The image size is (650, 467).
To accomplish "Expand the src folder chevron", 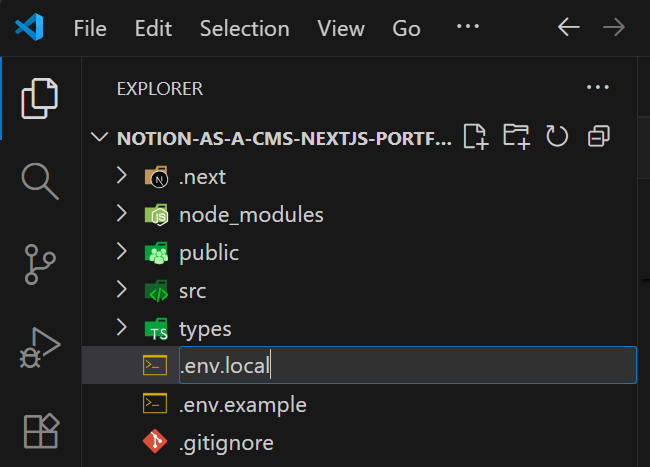I will 122,290.
